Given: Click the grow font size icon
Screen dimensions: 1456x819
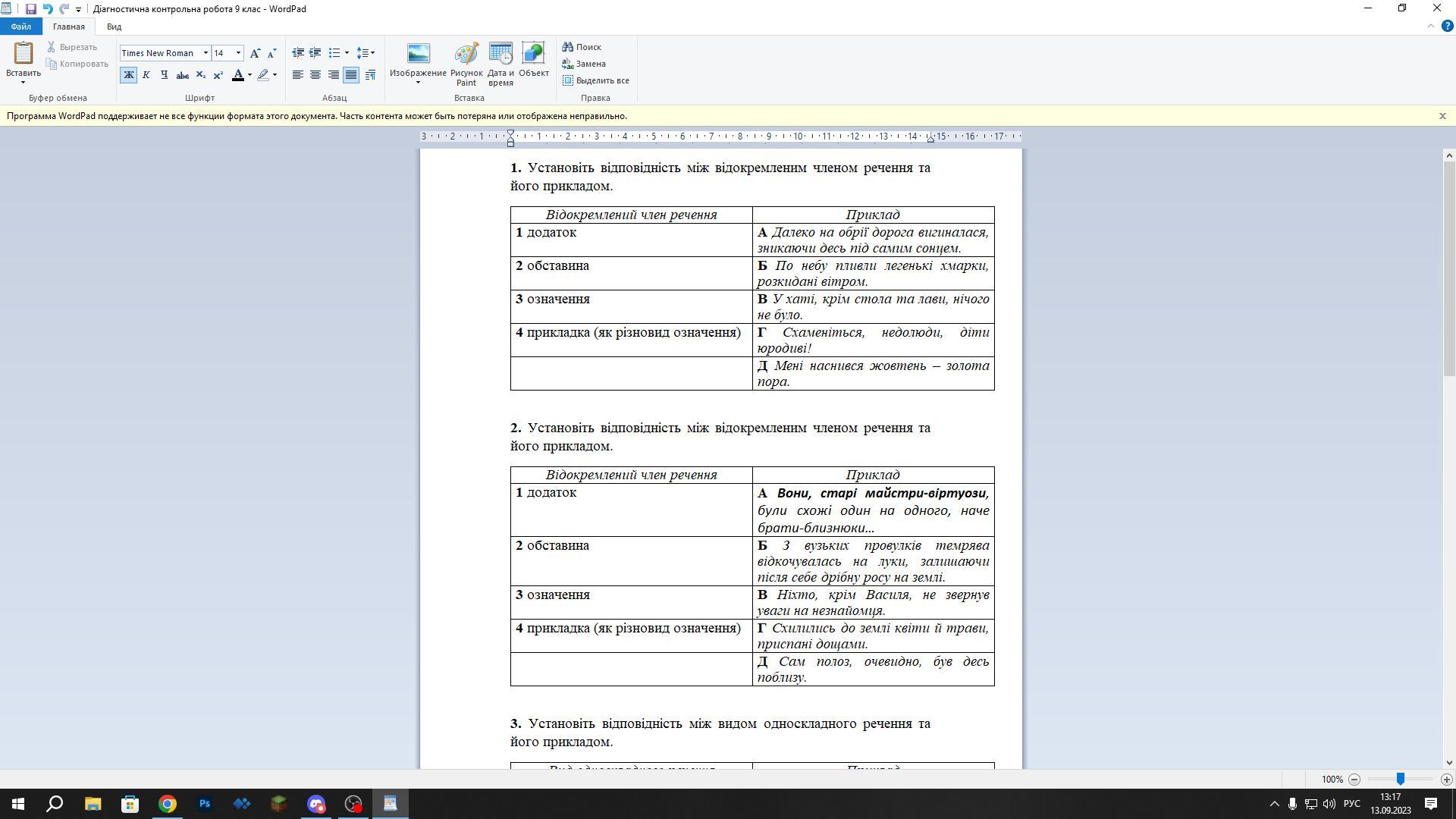Looking at the screenshot, I should pos(255,53).
